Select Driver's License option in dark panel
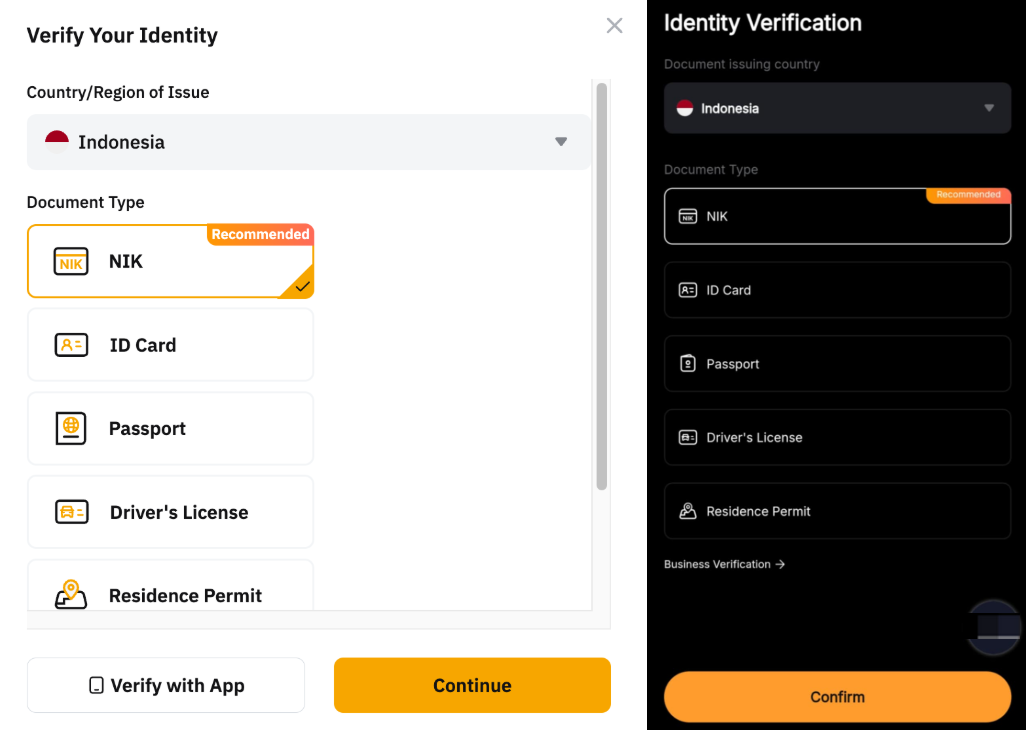The width and height of the screenshot is (1026, 730). click(x=837, y=437)
